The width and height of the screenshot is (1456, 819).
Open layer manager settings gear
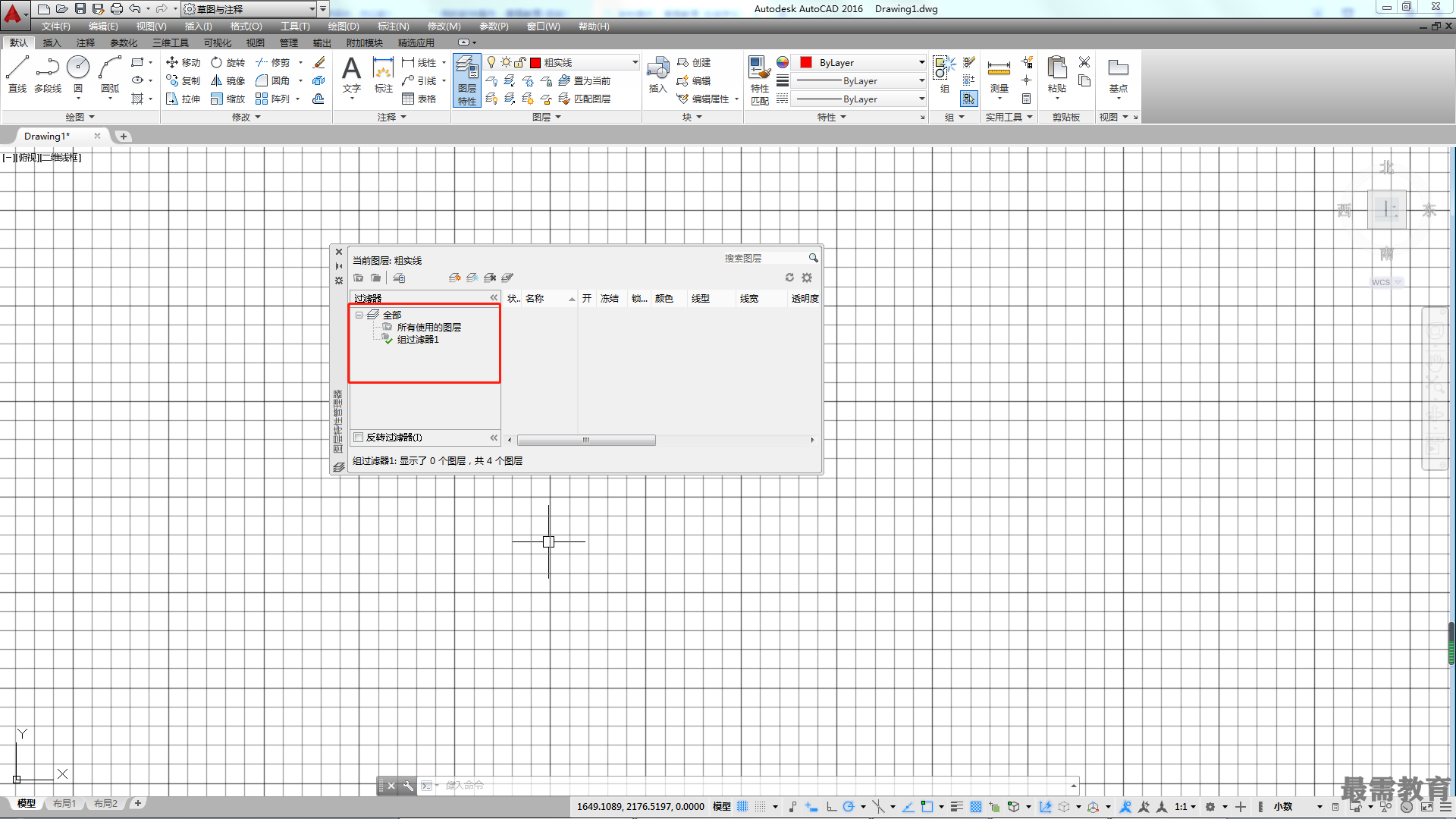[x=807, y=278]
